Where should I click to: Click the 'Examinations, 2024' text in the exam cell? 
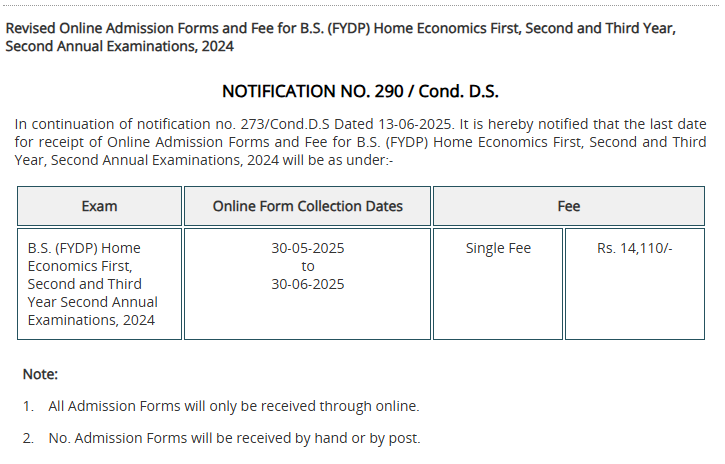coord(91,320)
